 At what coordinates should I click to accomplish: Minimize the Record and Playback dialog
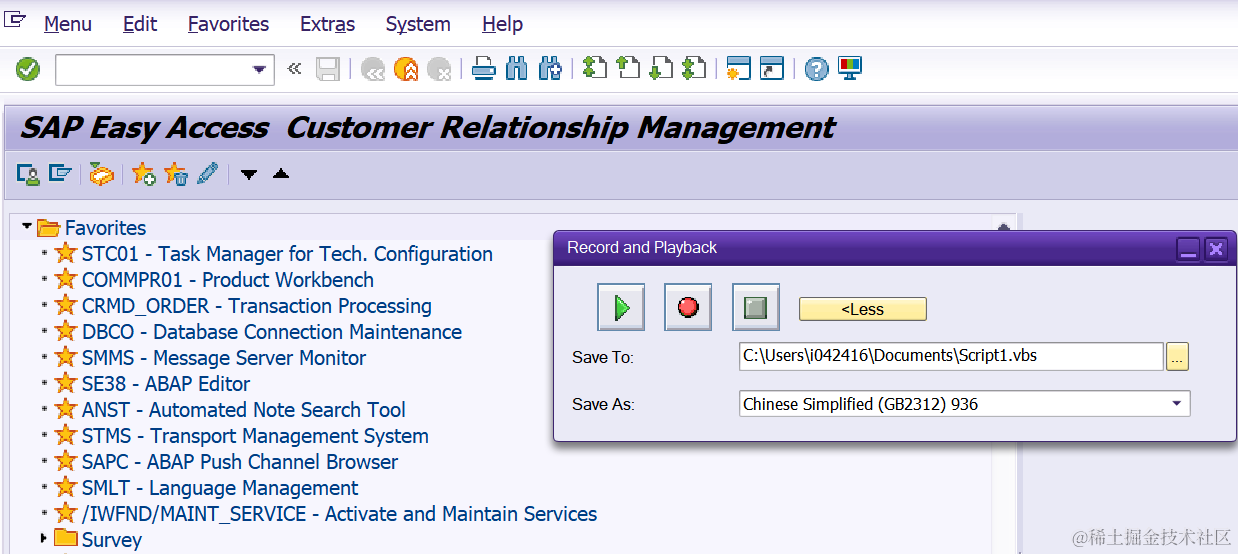pos(1188,248)
